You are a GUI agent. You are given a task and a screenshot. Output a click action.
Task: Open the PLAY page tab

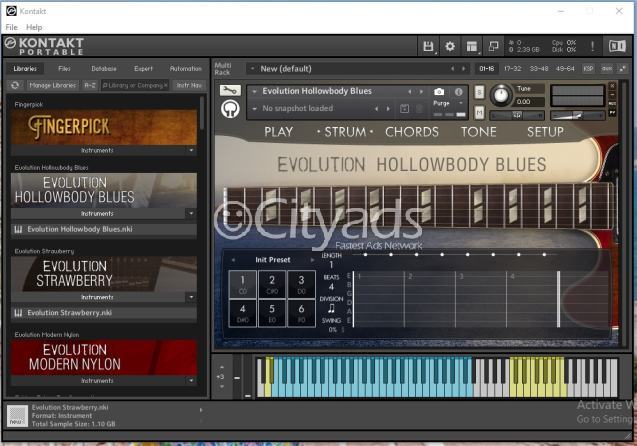(278, 132)
